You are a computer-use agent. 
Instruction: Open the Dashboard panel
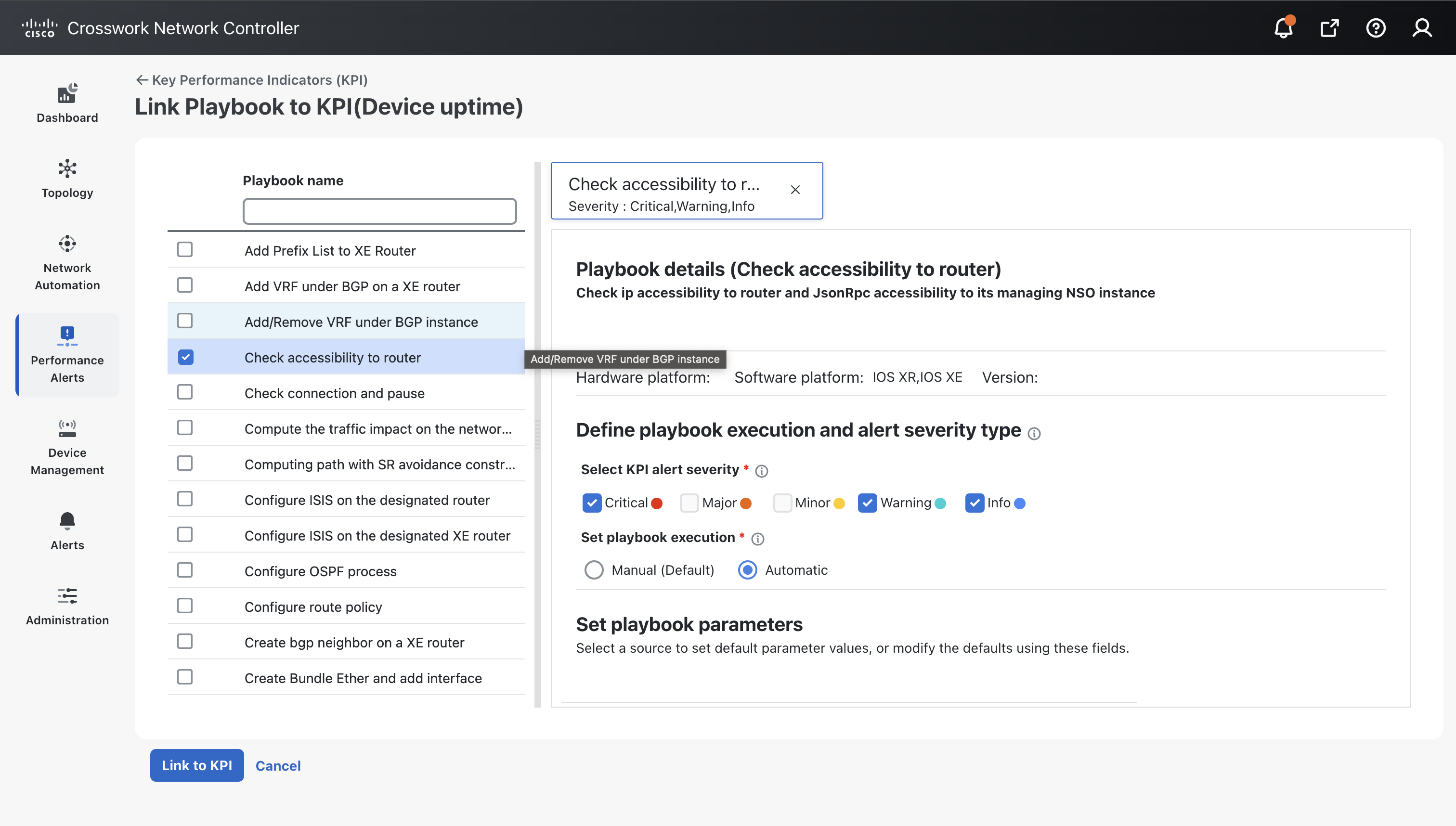click(x=67, y=104)
